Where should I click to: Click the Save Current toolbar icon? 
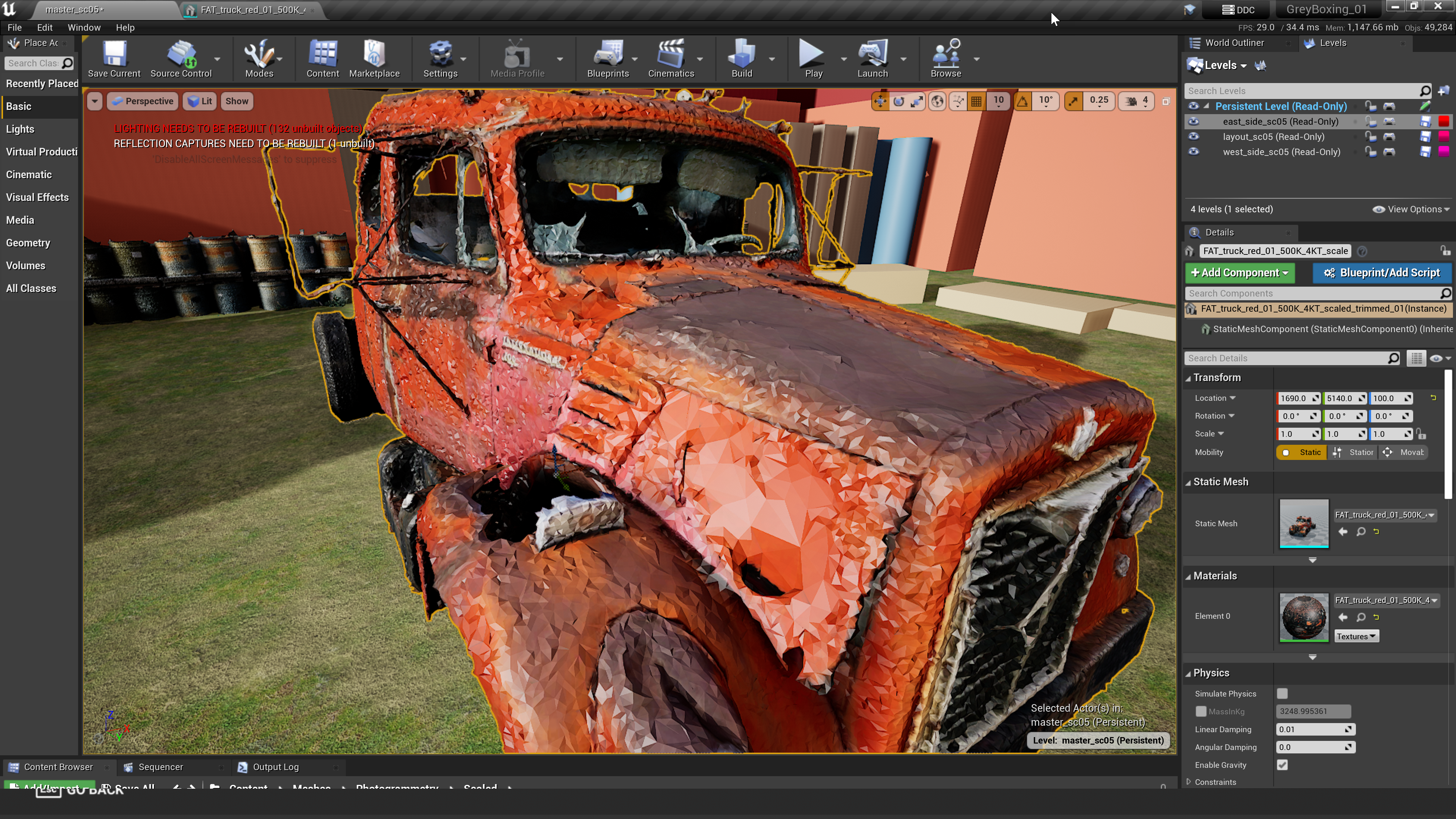[x=114, y=59]
